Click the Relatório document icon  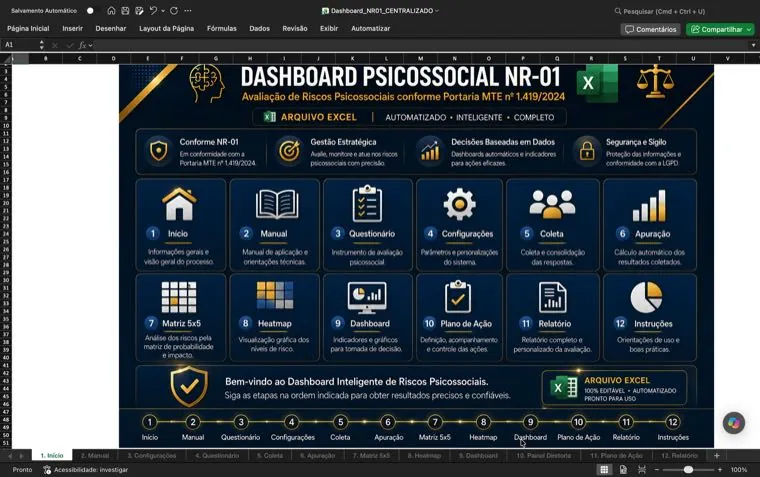point(553,297)
